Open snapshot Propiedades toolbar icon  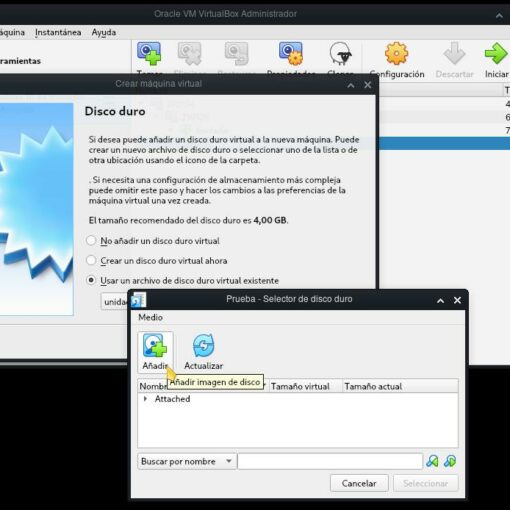291,54
